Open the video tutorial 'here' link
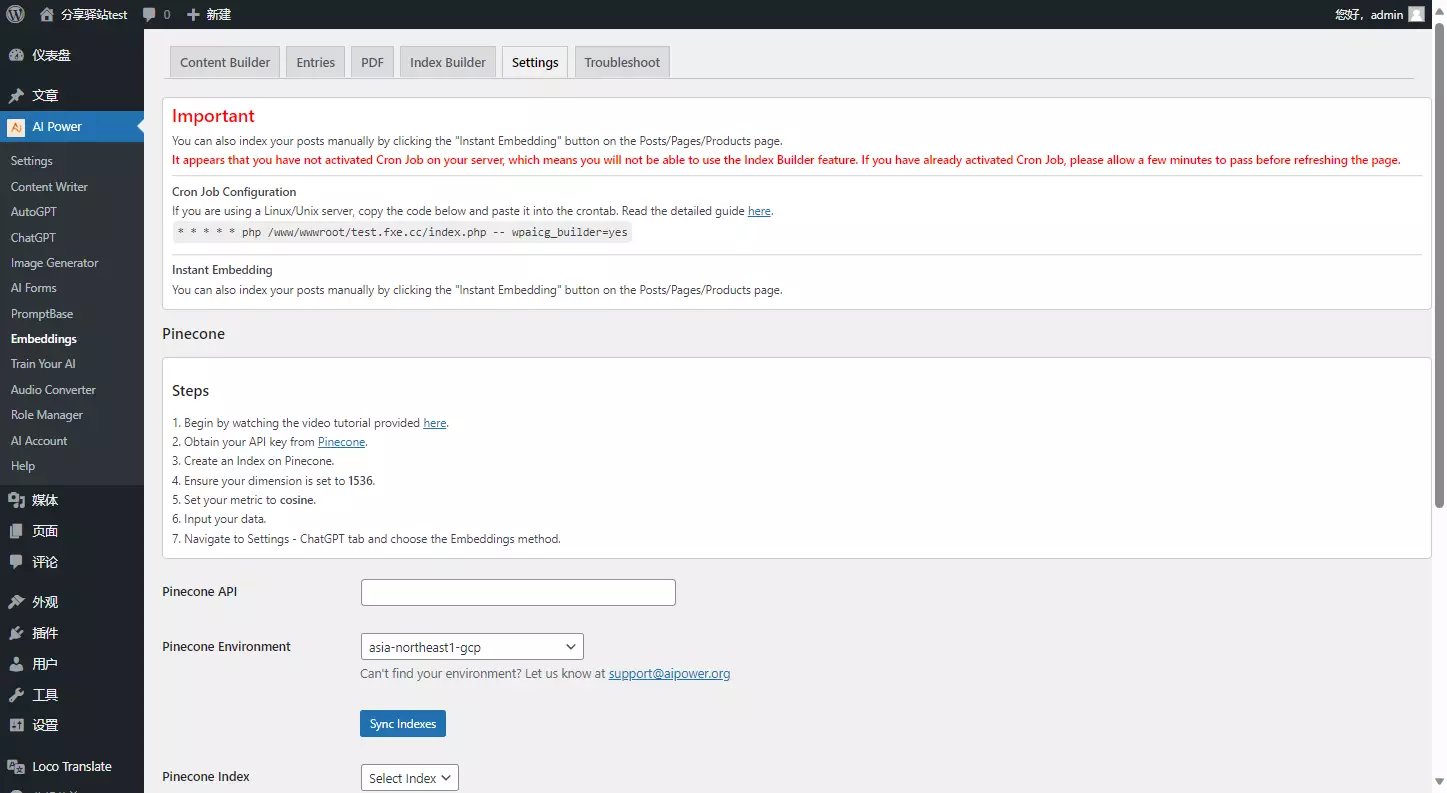This screenshot has height=793, width=1447. click(435, 423)
